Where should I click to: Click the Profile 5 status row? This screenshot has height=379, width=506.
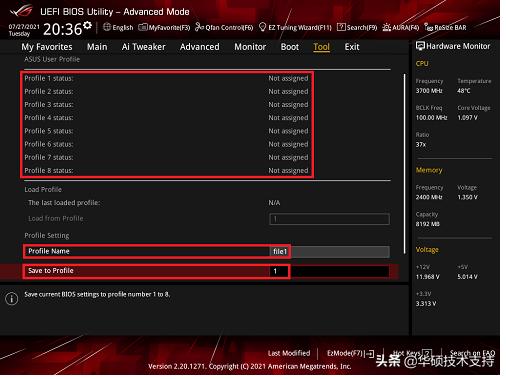[166, 131]
